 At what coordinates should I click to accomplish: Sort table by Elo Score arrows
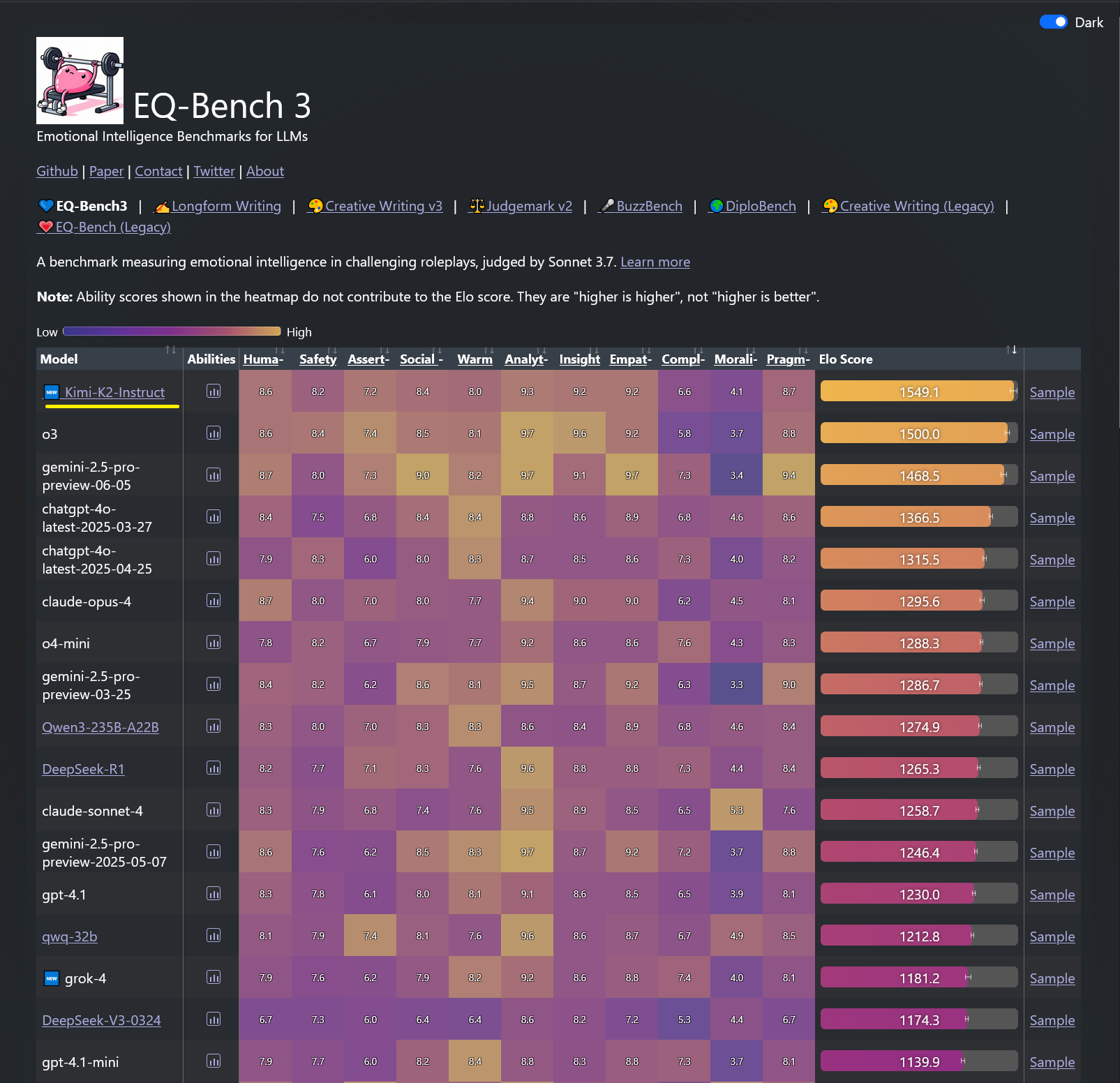tap(1011, 350)
